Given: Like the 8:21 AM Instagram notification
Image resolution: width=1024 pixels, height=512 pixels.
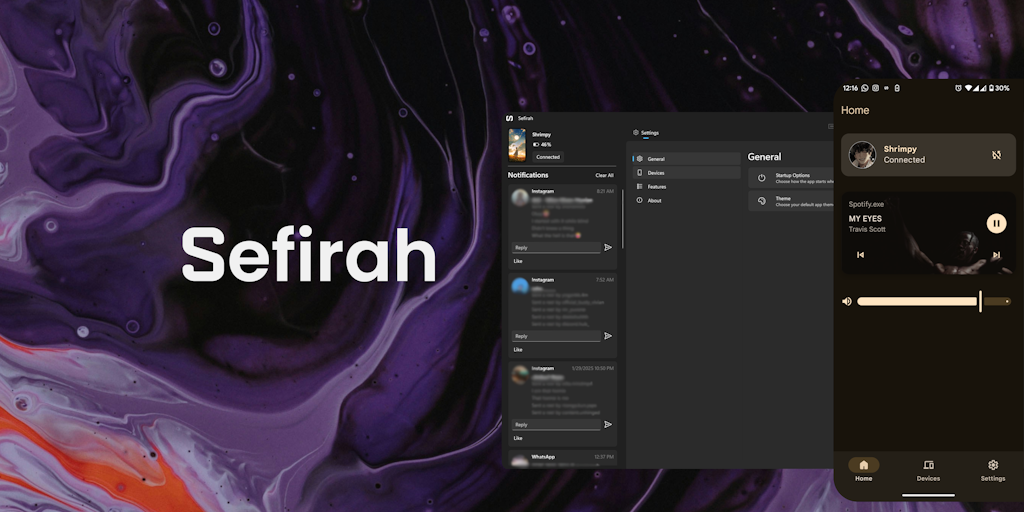Looking at the screenshot, I should coord(518,261).
